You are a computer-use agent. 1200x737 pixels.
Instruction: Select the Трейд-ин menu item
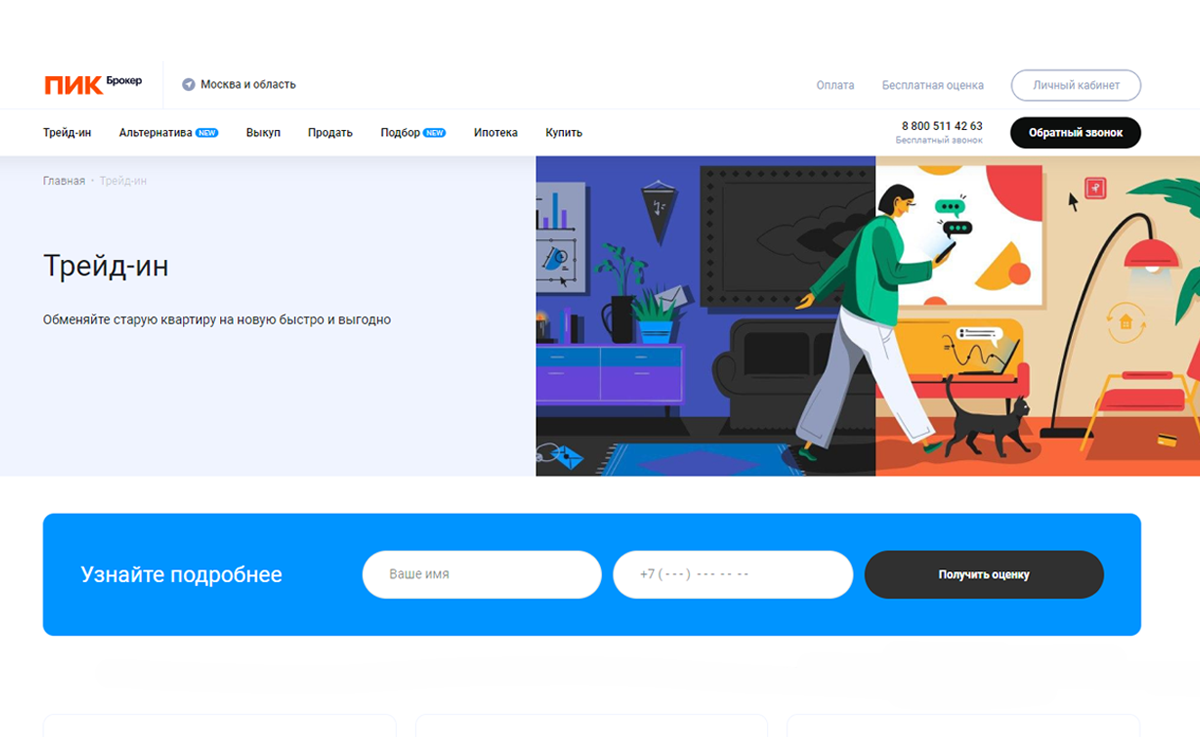[67, 133]
